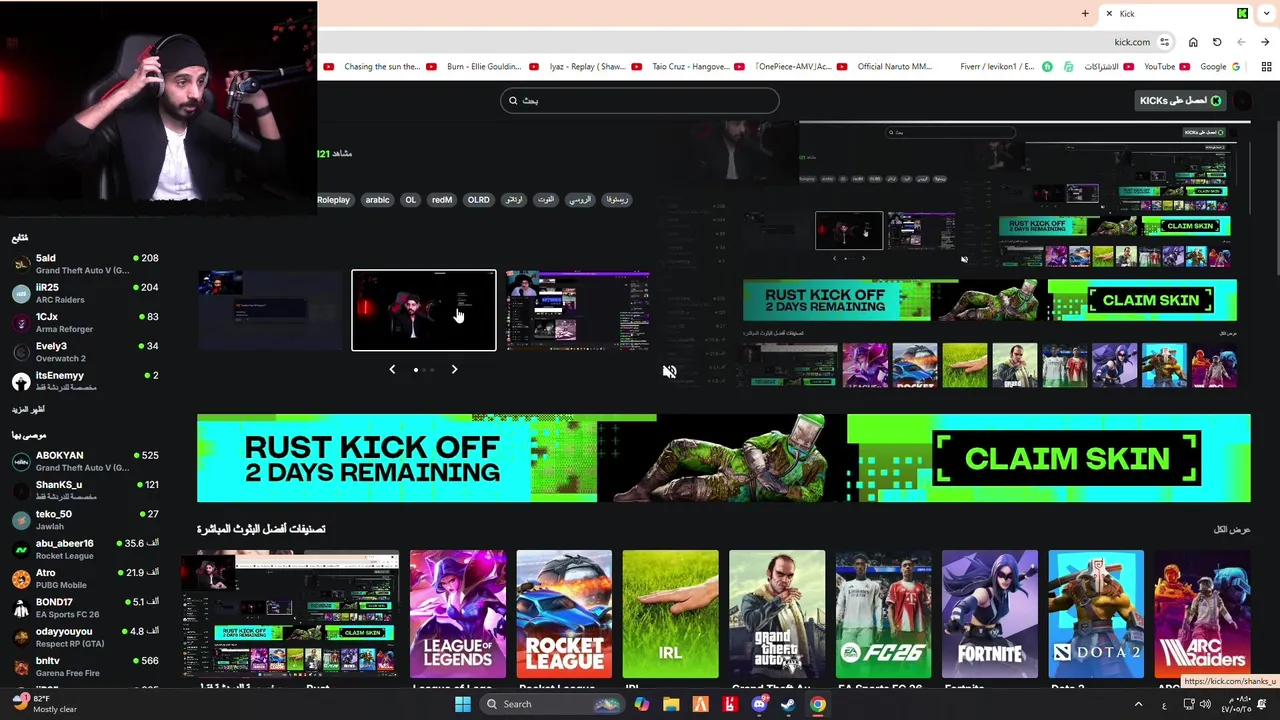
Task: Open itsEnemyy channel avatar in sidebar
Action: click(x=21, y=381)
